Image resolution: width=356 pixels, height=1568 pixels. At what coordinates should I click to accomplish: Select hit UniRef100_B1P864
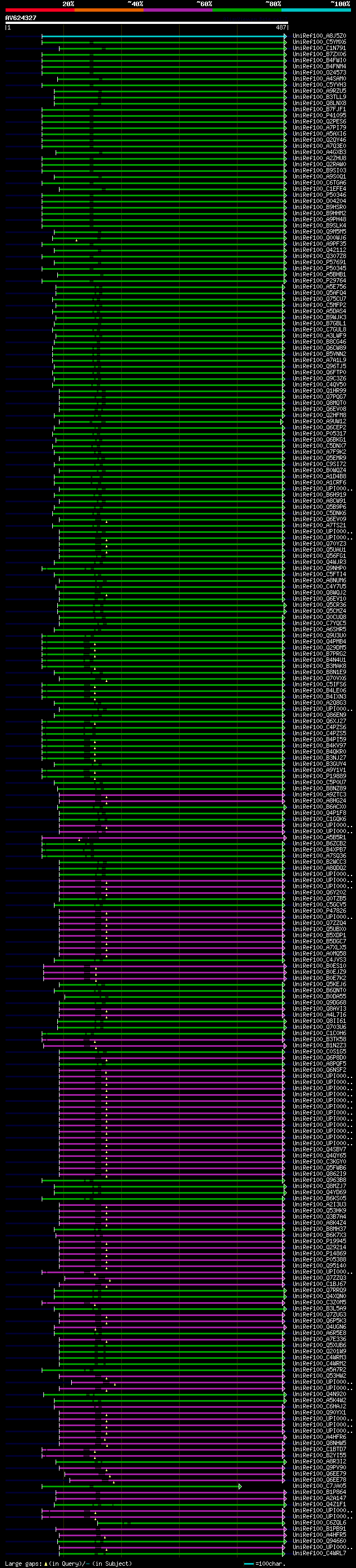pos(319,1492)
